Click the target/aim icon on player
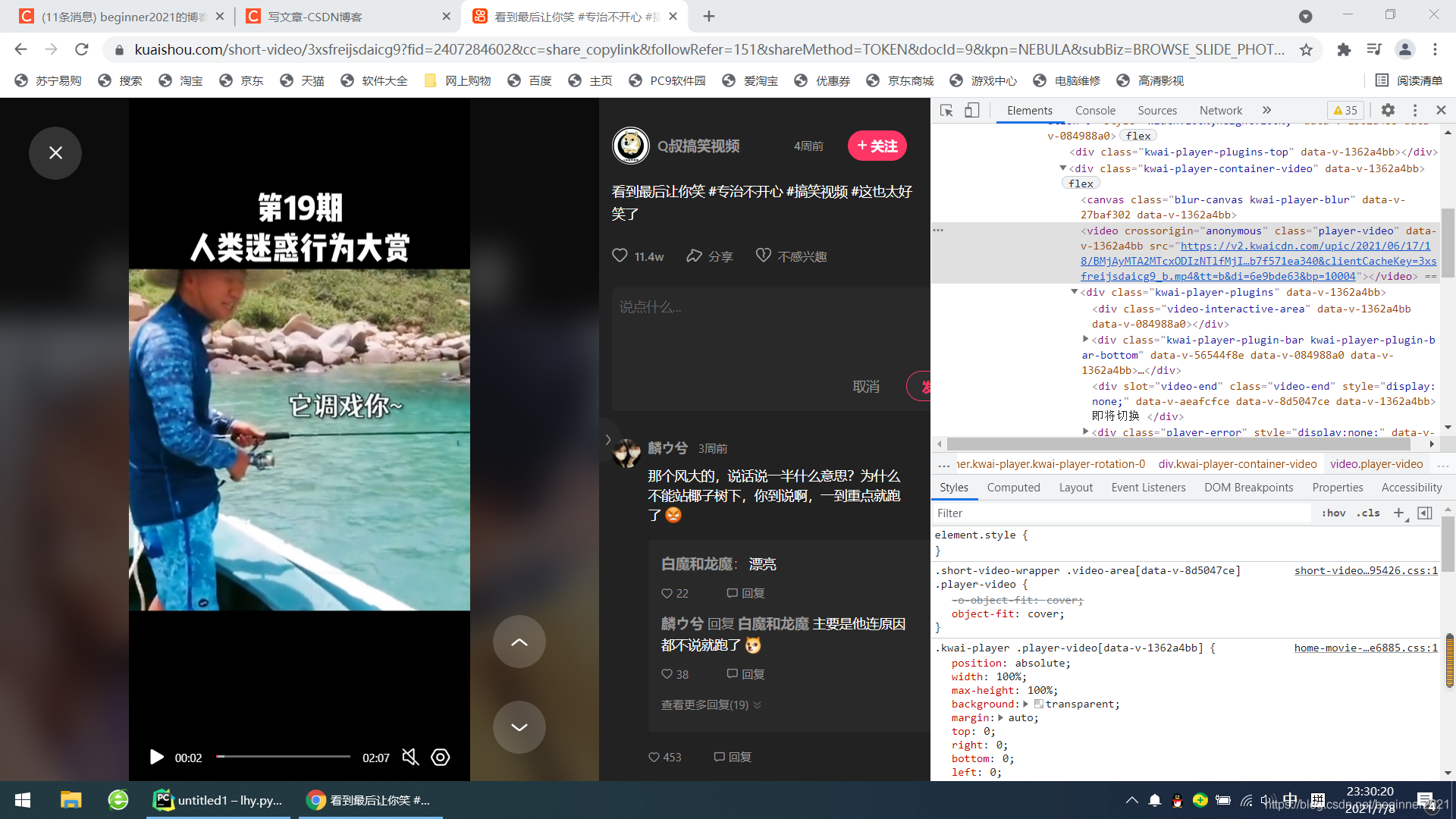 point(441,757)
